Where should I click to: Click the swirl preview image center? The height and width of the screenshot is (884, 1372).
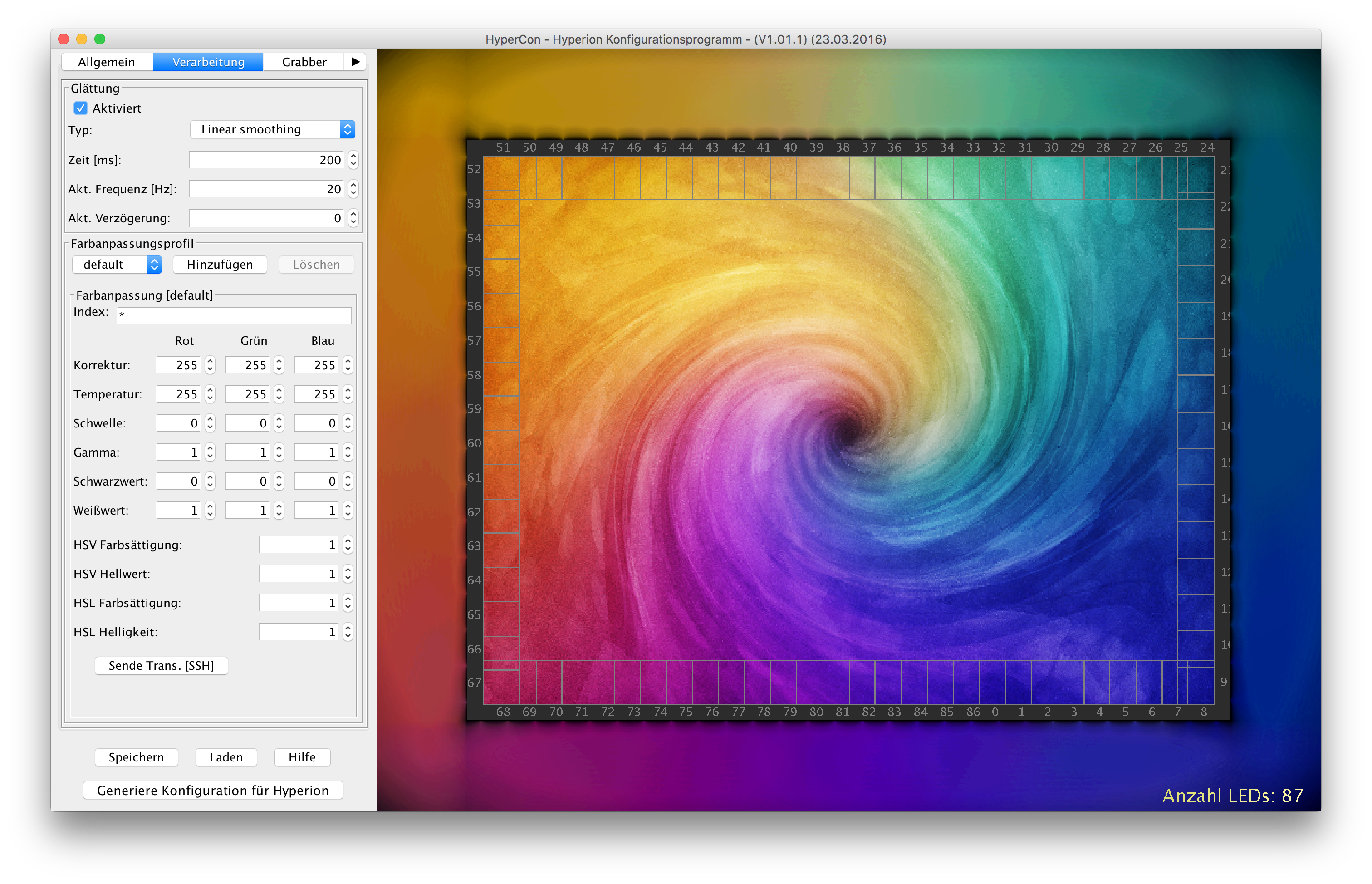pos(849,430)
